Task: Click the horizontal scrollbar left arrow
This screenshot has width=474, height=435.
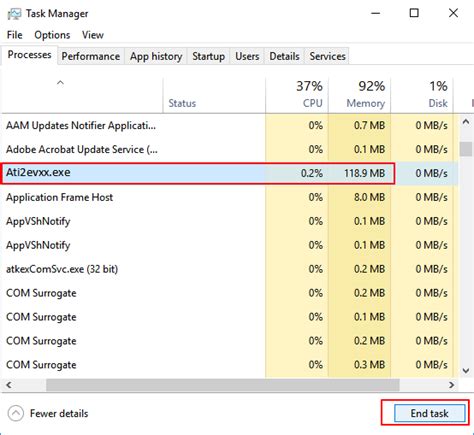Action: [9, 385]
